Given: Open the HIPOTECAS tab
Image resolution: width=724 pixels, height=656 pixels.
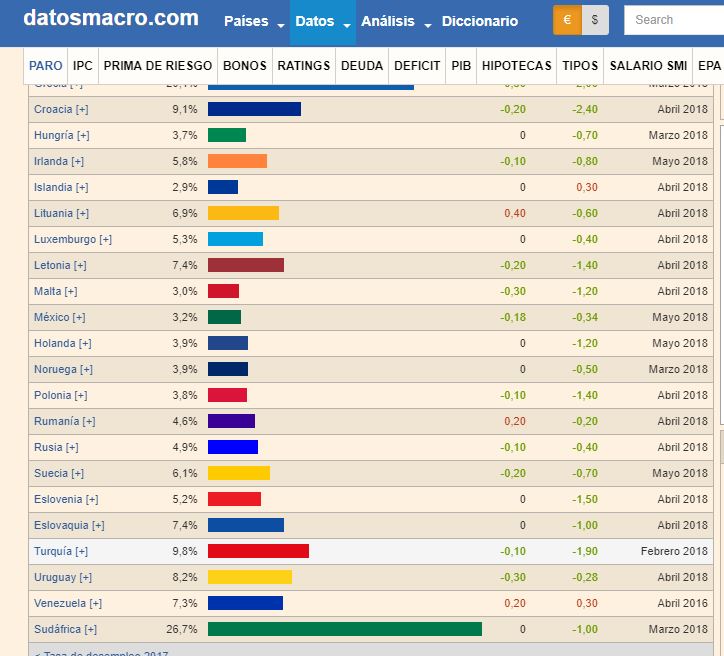Looking at the screenshot, I should (516, 66).
